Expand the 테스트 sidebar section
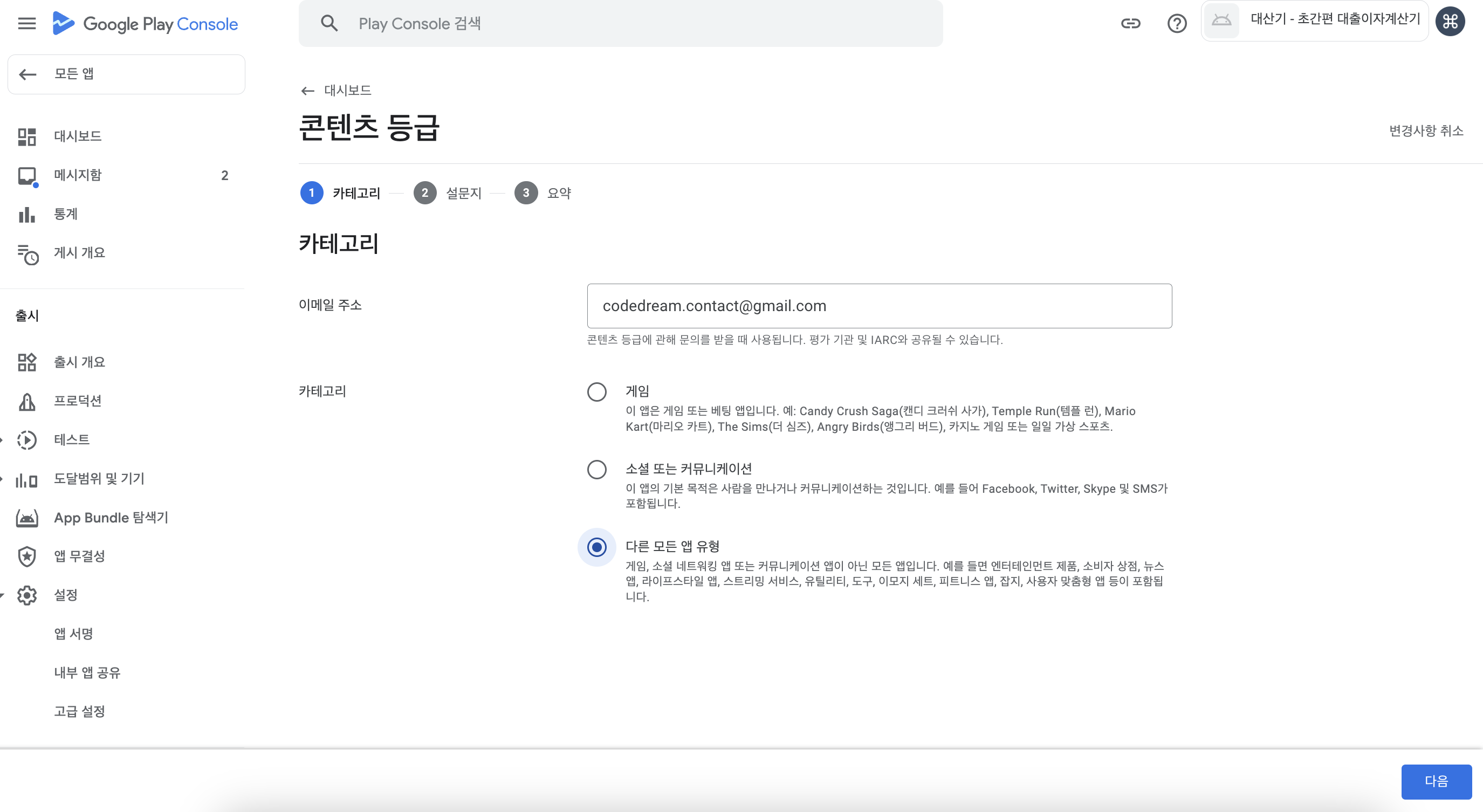The image size is (1483, 812). pyautogui.click(x=2, y=441)
